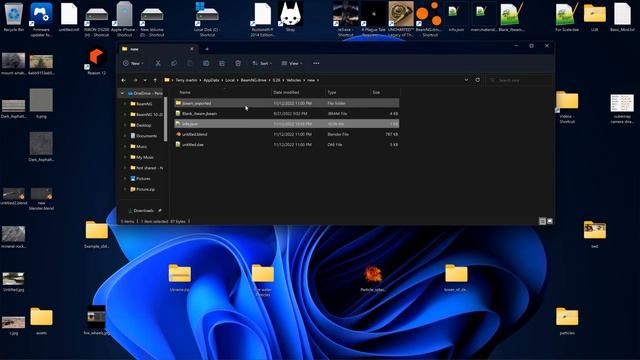Sort by Date modified column header
640x360 pixels.
click(x=298, y=93)
